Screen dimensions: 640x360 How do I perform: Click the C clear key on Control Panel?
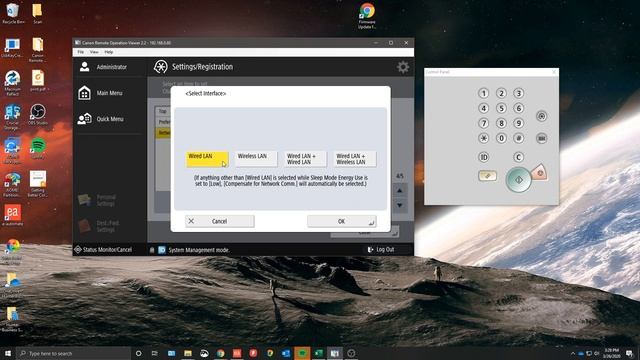point(518,157)
